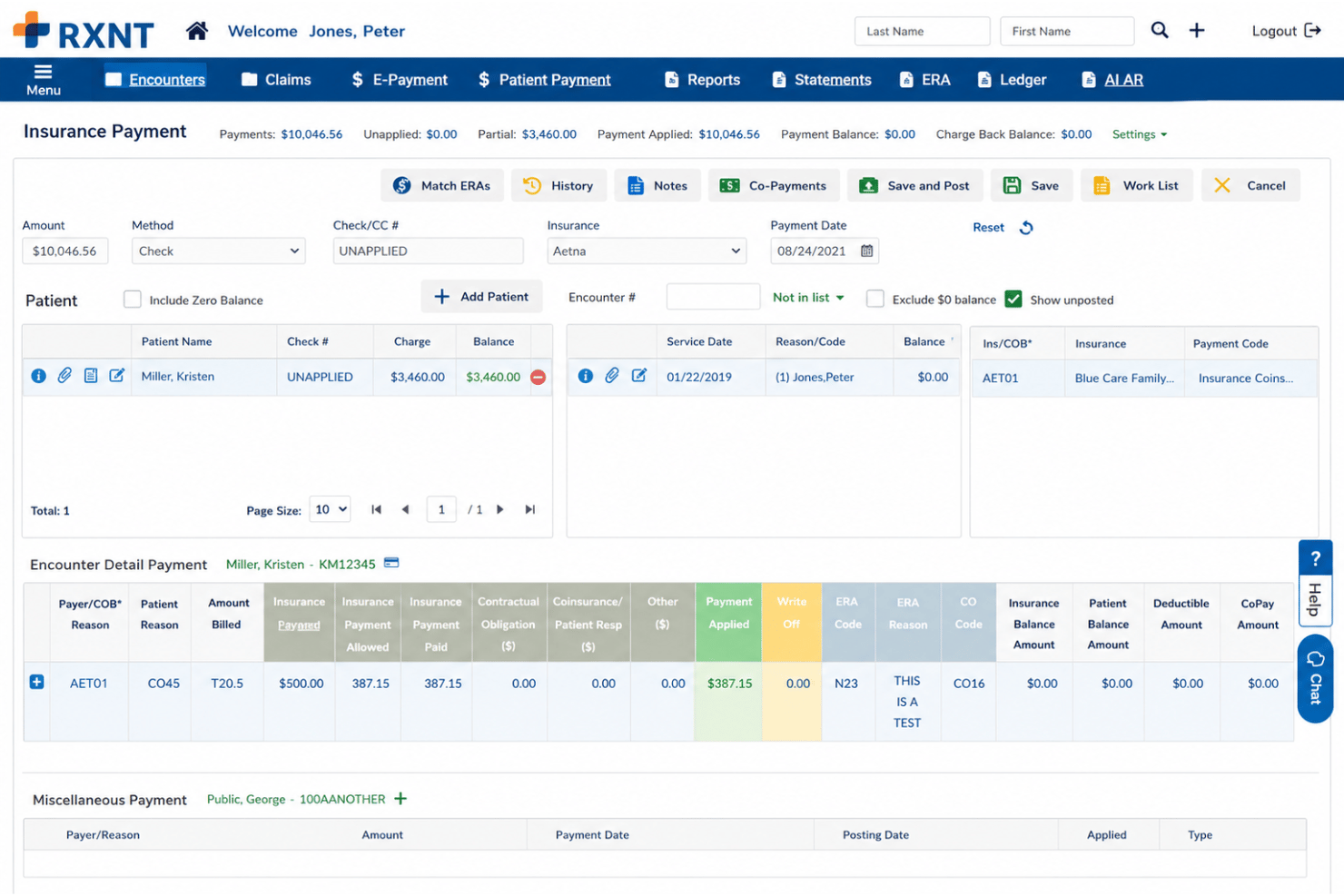Uncheck Show unposted checkbox

(x=1013, y=299)
